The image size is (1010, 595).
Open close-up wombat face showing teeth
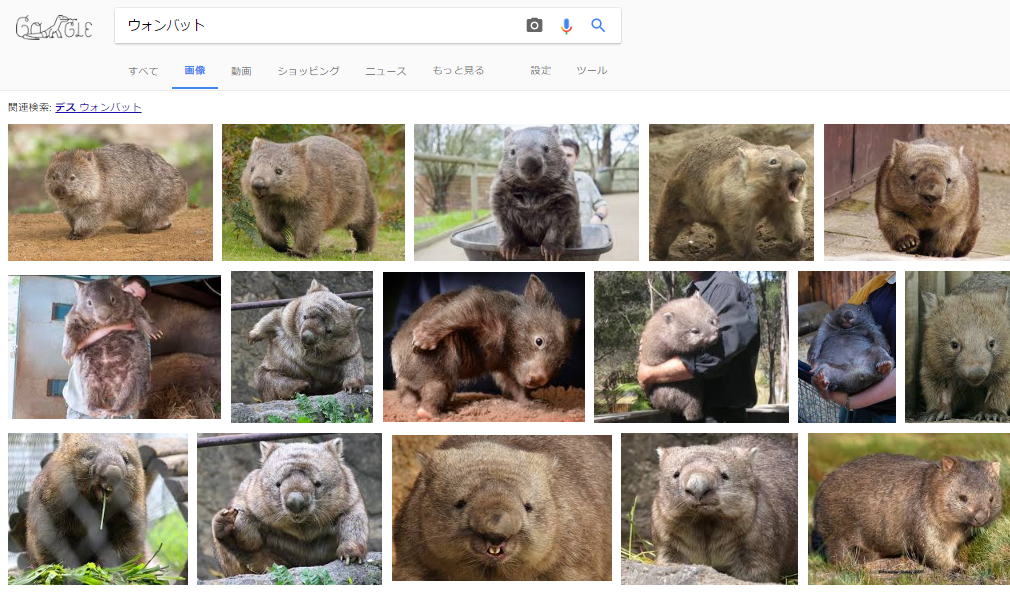pyautogui.click(x=502, y=508)
